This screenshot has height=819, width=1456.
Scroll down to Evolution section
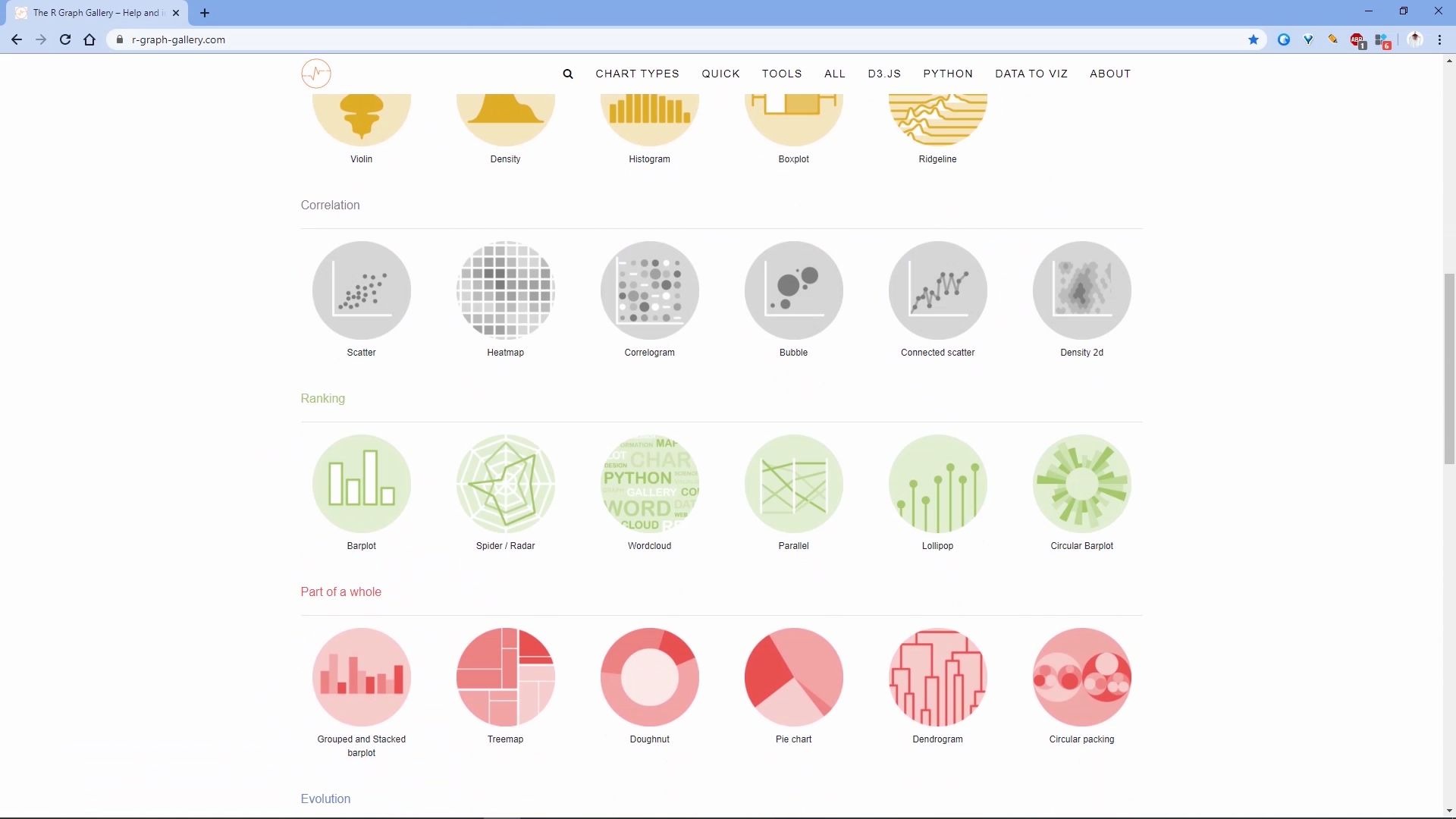tap(325, 798)
